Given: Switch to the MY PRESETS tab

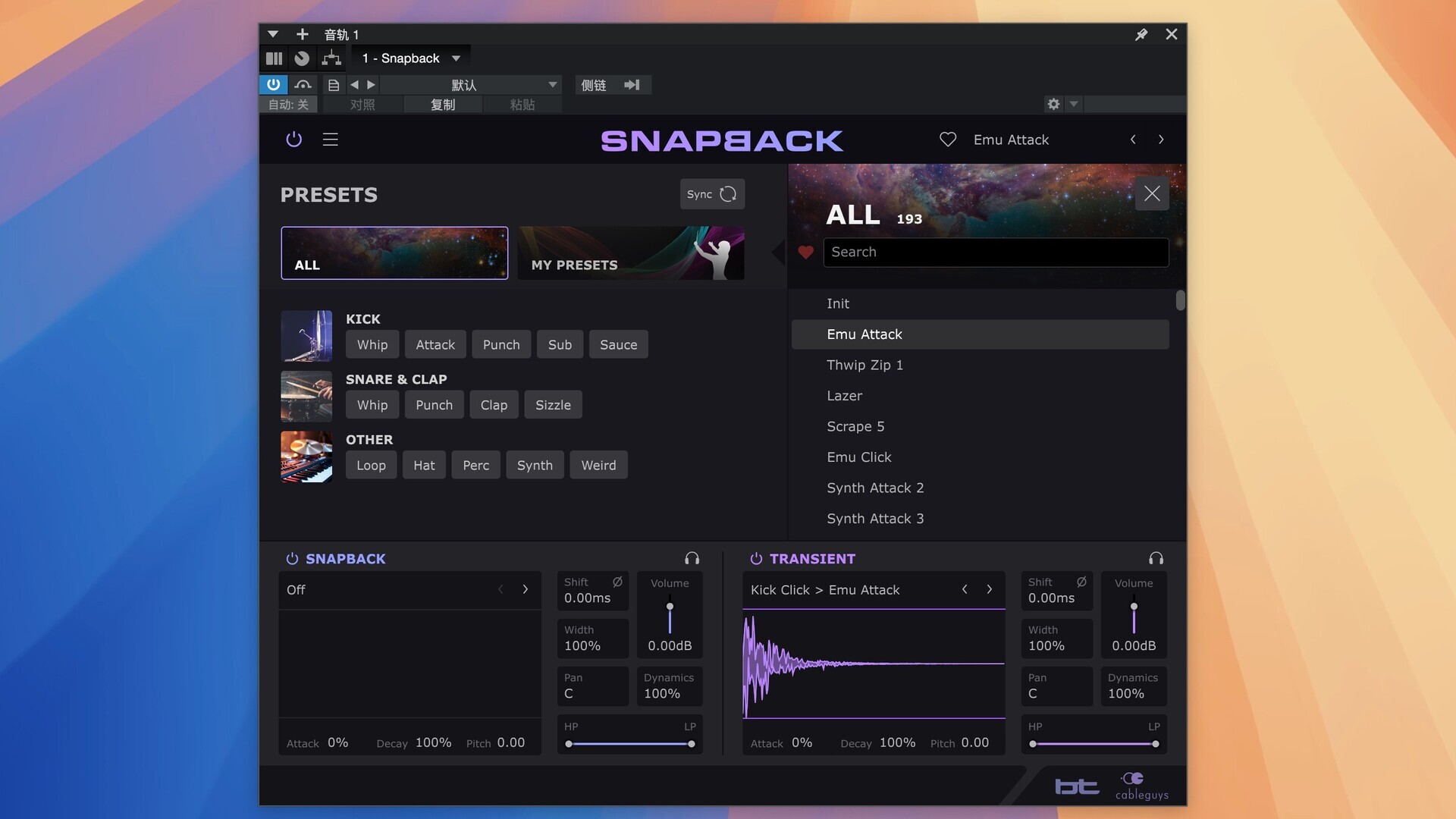Looking at the screenshot, I should pyautogui.click(x=631, y=253).
